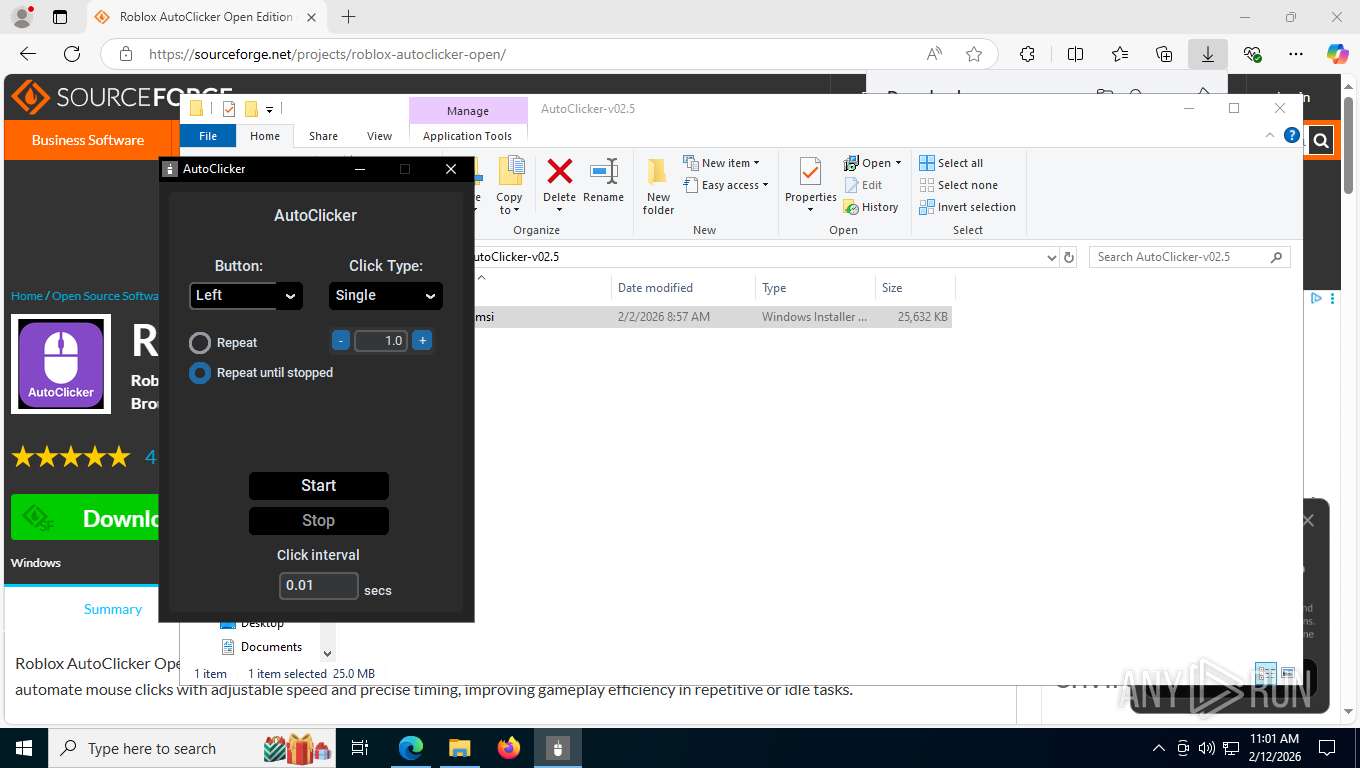Click the History button in ribbon
This screenshot has height=768, width=1360.
click(871, 207)
